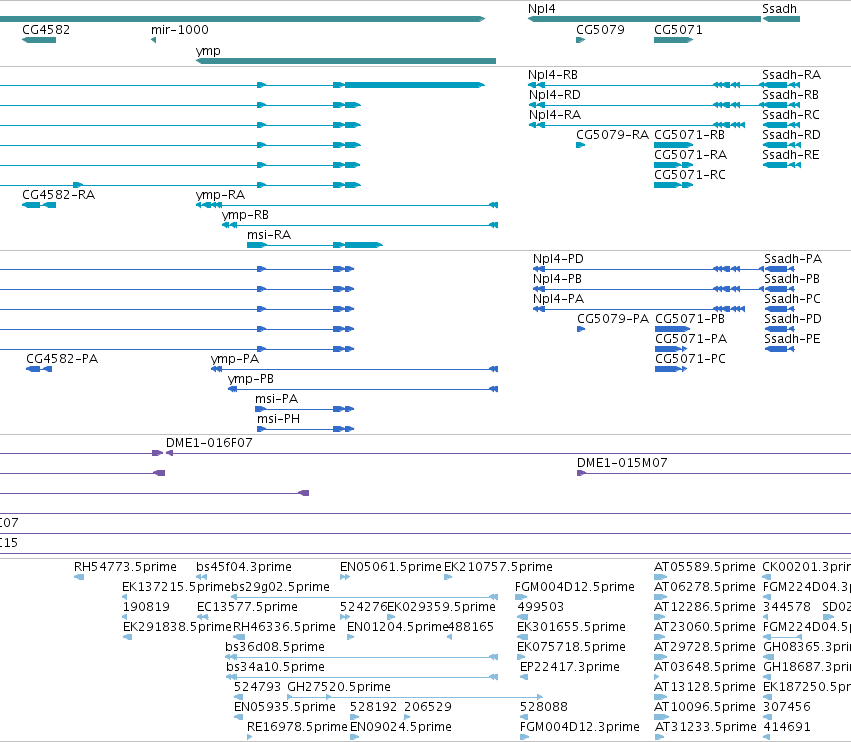Click the msi-PH protein label

click(278, 418)
